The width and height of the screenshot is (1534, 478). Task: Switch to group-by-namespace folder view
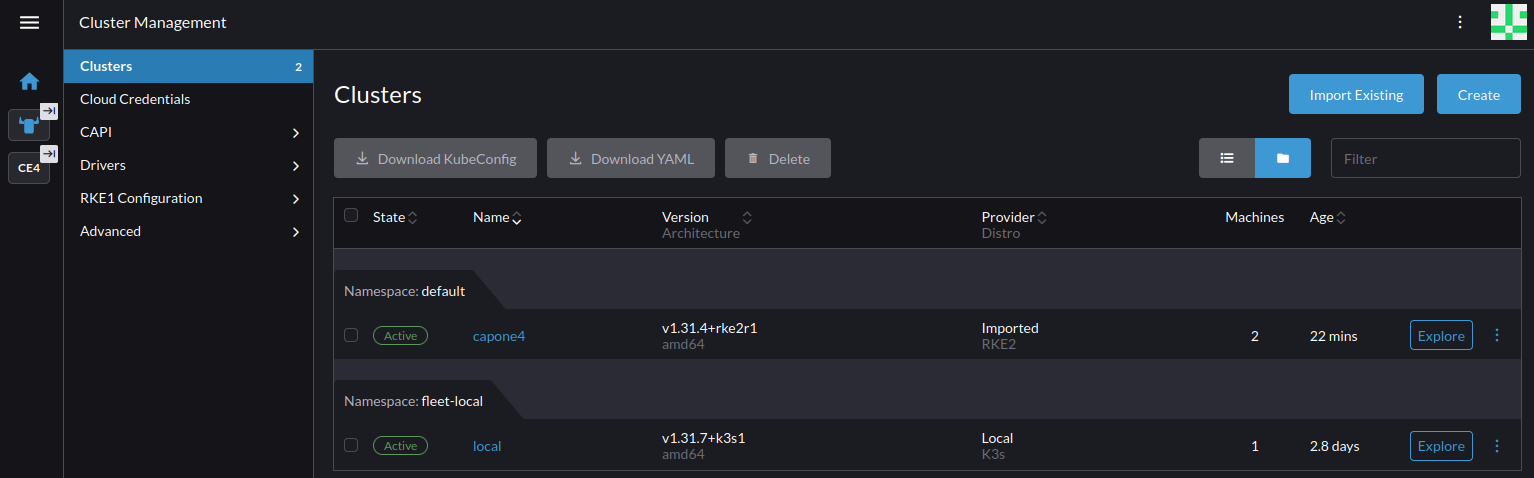(1283, 158)
